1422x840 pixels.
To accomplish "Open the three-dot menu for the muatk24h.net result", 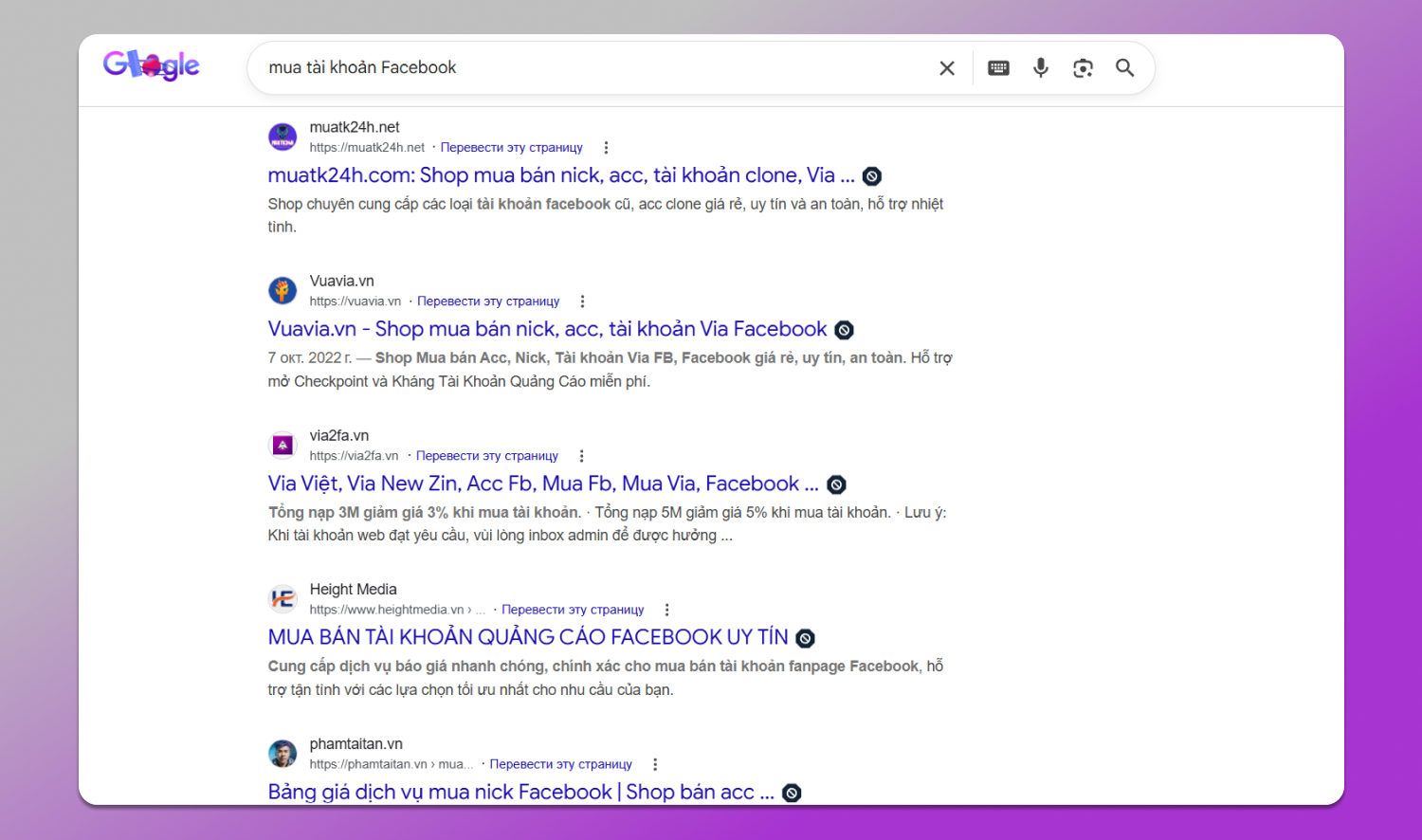I will point(606,147).
